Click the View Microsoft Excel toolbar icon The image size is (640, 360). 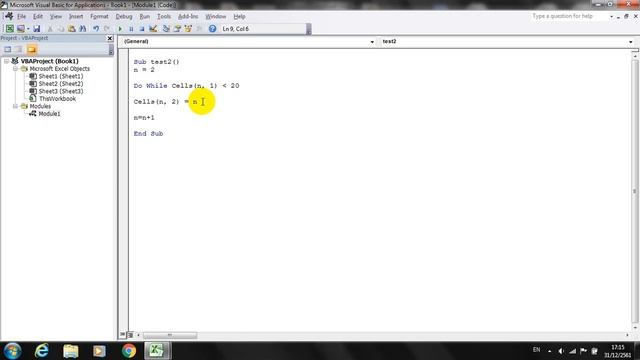click(9, 29)
